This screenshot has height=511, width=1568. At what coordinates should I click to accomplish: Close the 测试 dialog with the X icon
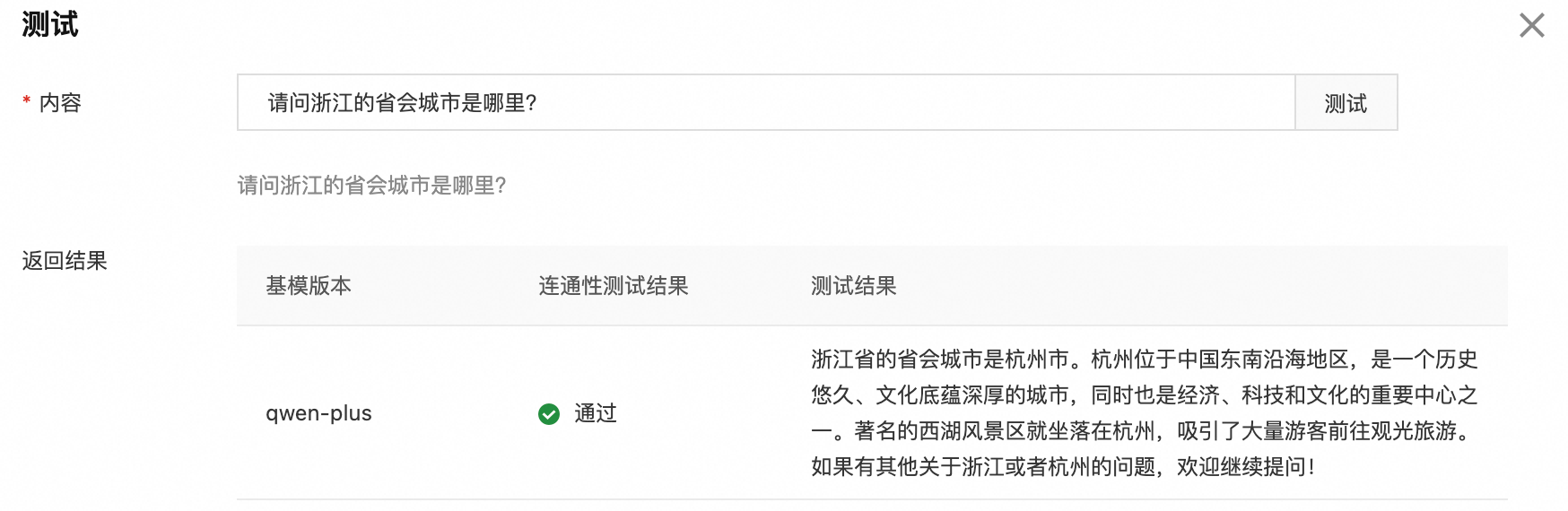(x=1531, y=25)
